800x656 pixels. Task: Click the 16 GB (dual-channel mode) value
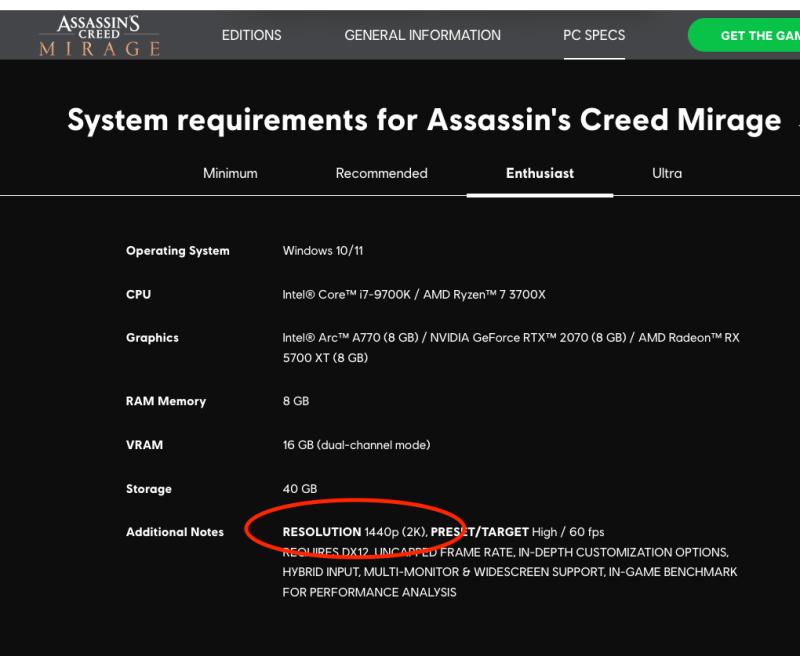(x=357, y=445)
